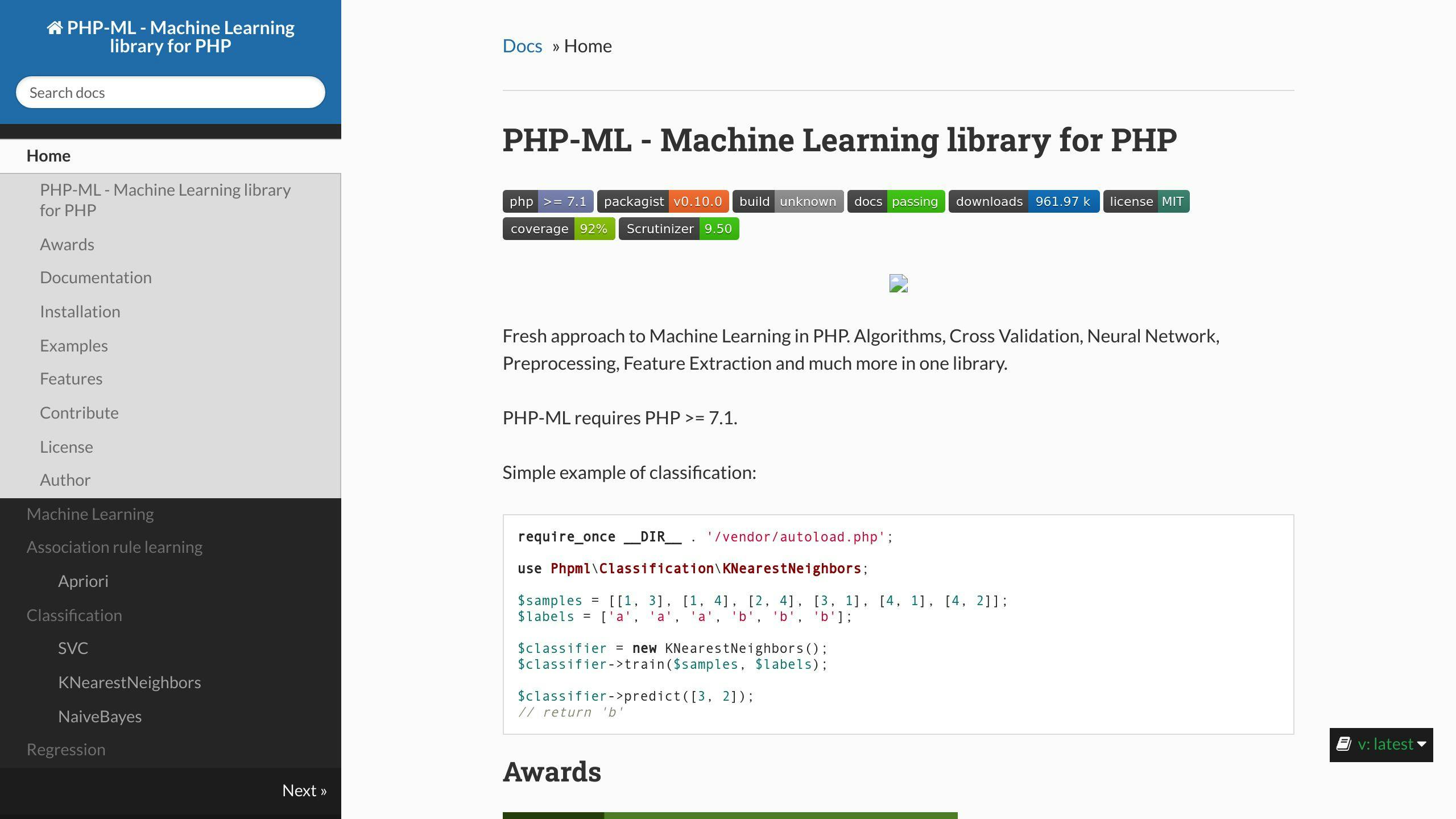The image size is (1456, 819).
Task: Open the "KNearestNeighbors" sidebar entry
Action: [130, 682]
